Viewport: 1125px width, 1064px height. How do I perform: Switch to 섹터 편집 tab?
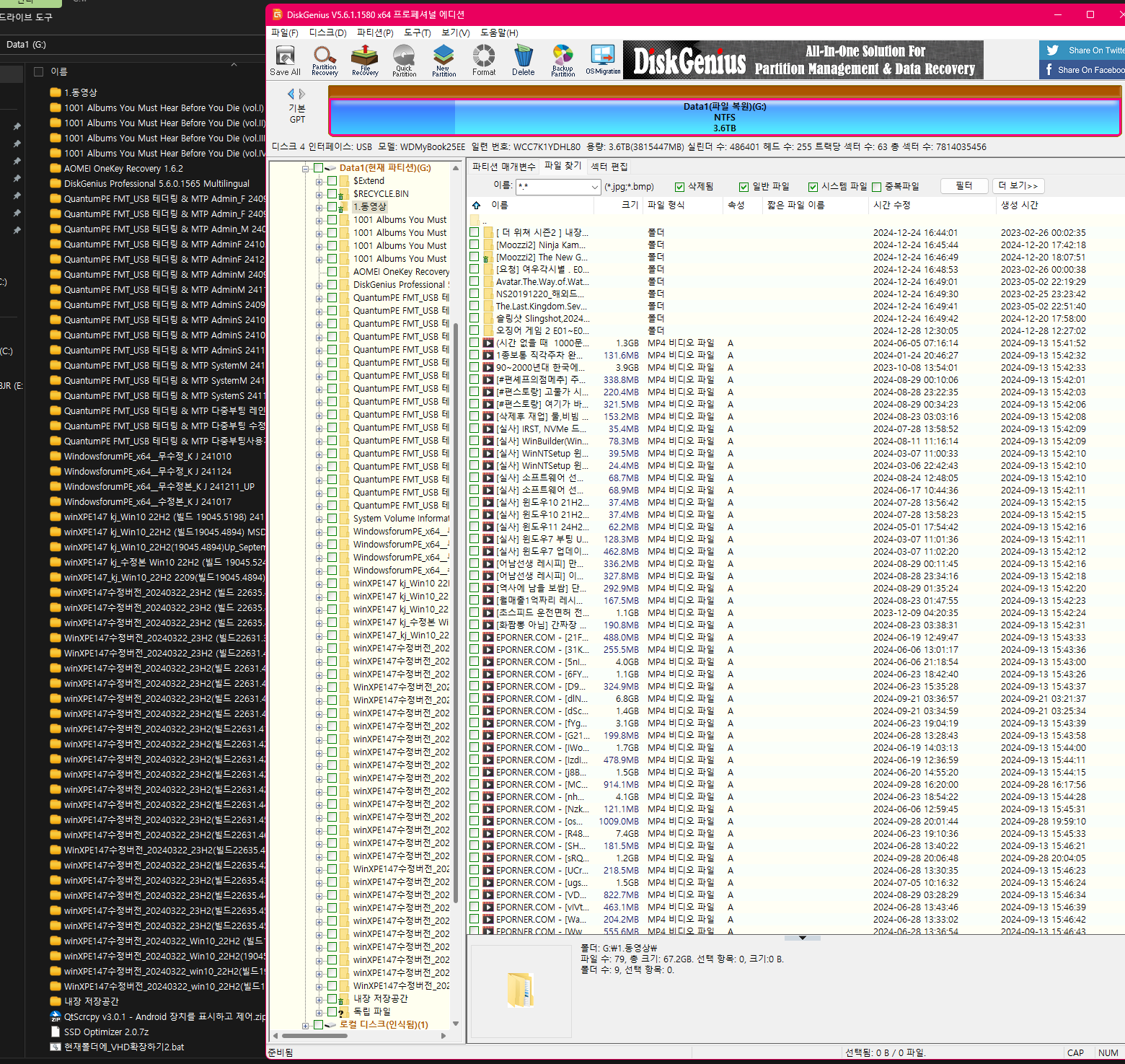[x=609, y=167]
